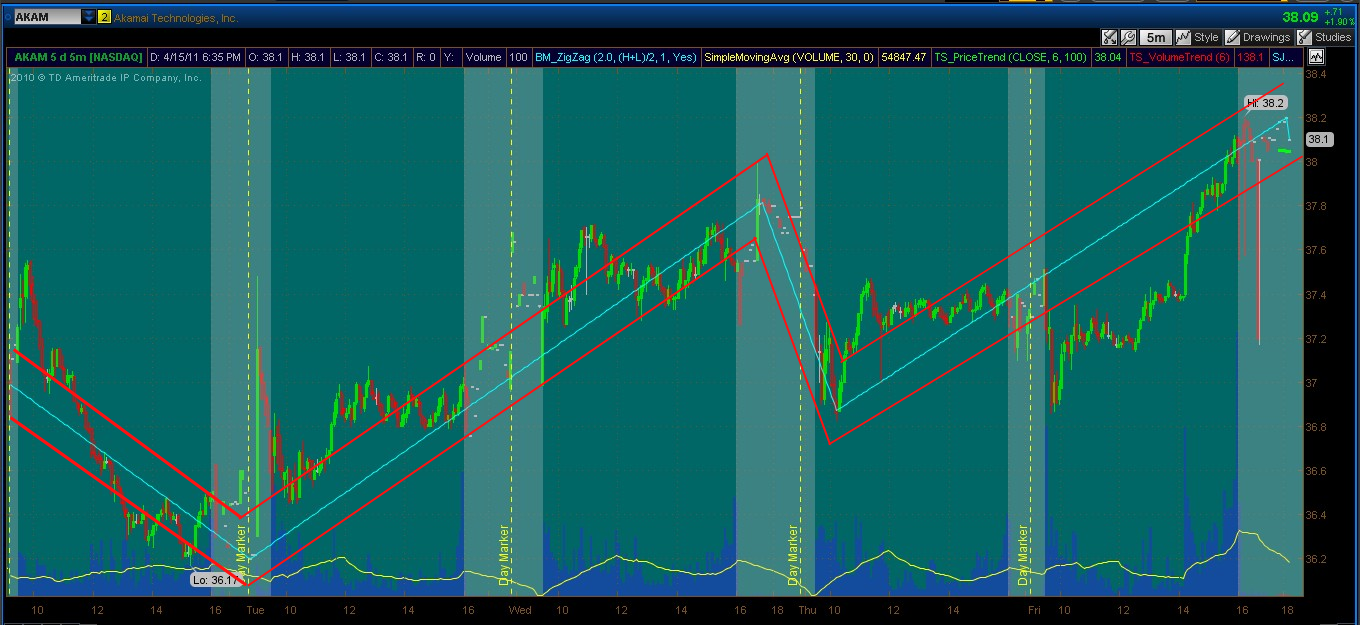The height and width of the screenshot is (625, 1360).
Task: Click the Fri label on the time axis
Action: pyautogui.click(x=1035, y=609)
